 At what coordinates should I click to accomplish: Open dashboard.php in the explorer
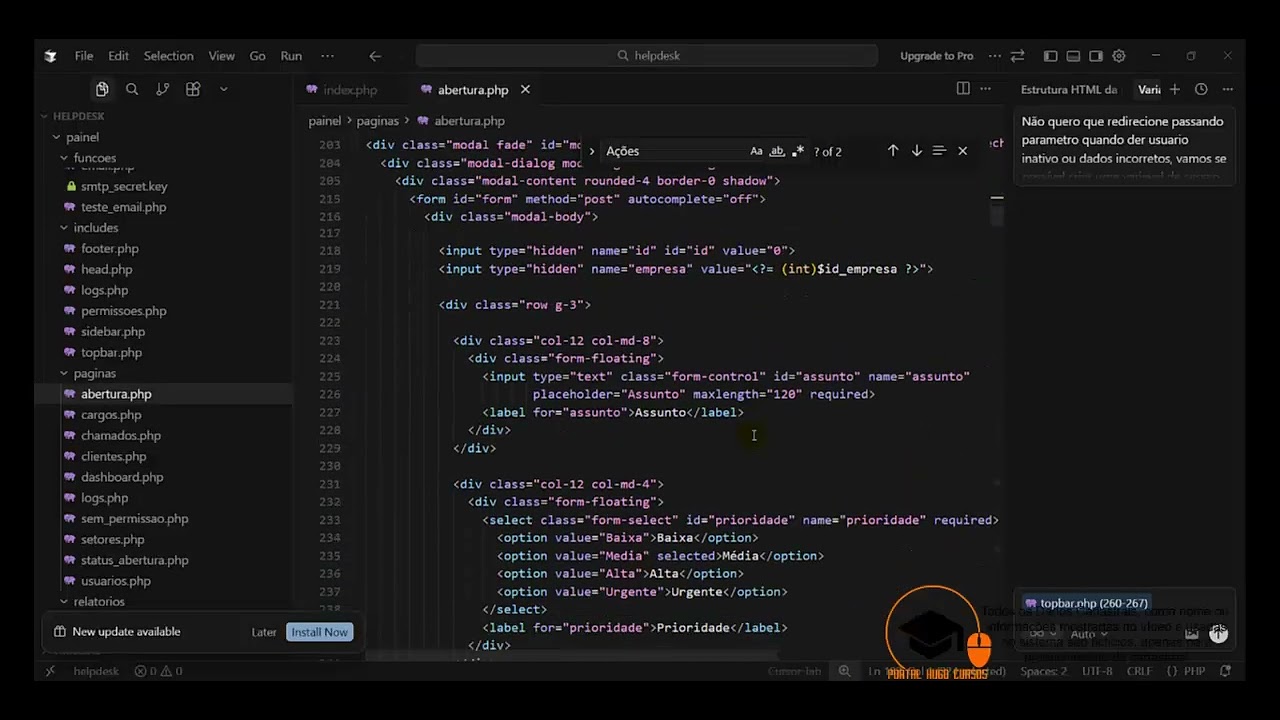click(x=122, y=477)
